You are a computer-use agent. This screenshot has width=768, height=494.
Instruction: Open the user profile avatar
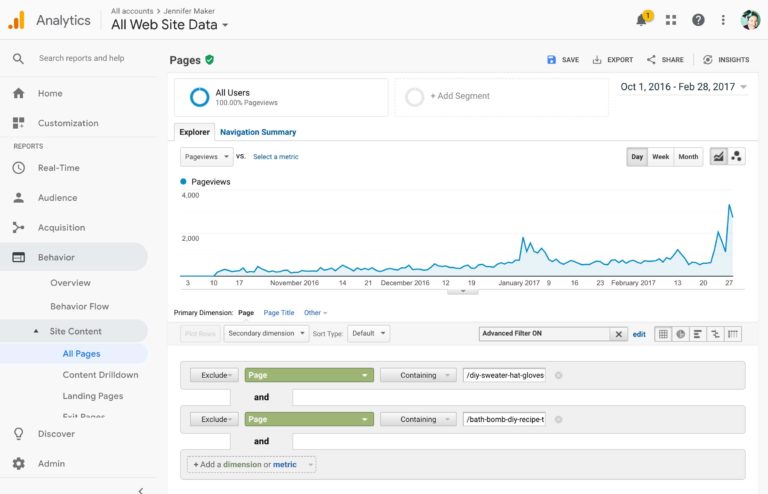coord(750,20)
